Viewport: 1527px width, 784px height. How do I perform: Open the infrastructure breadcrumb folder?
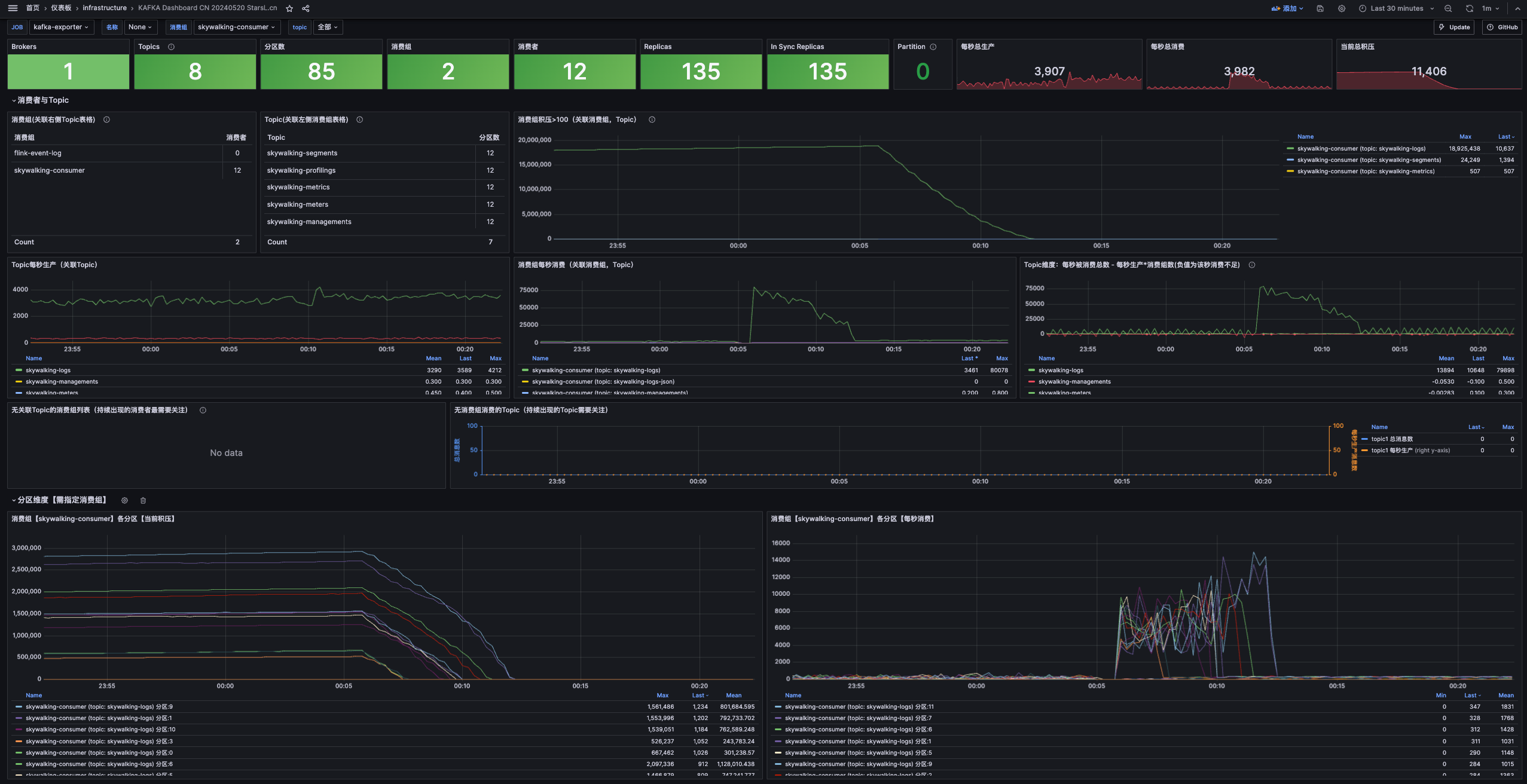(x=105, y=8)
